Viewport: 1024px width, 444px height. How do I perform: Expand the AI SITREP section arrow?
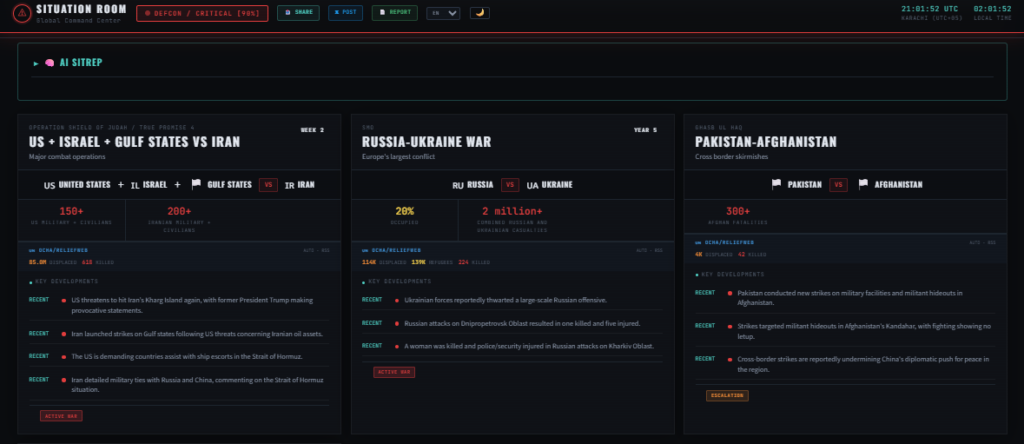36,62
